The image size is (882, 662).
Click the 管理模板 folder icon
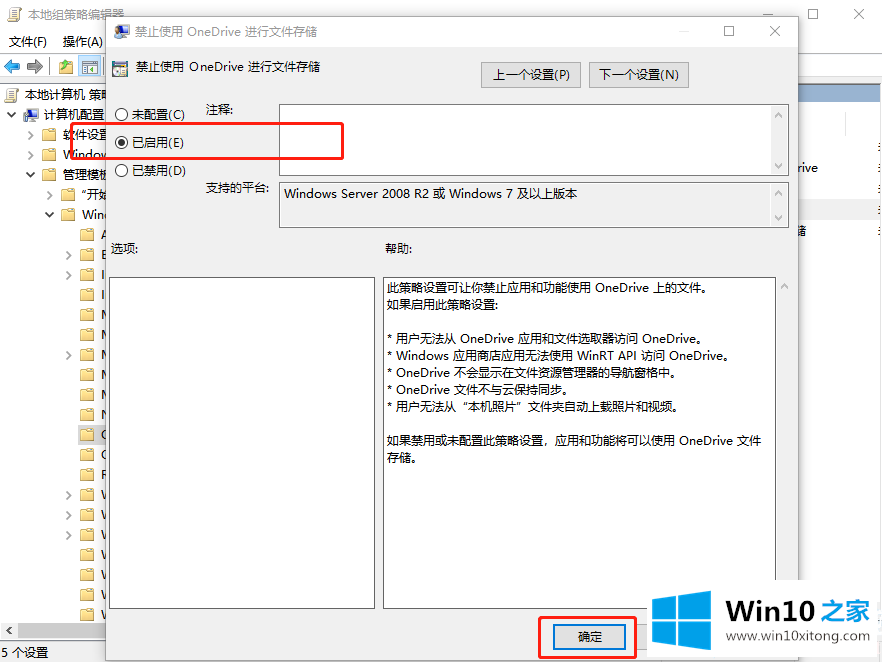[x=50, y=174]
